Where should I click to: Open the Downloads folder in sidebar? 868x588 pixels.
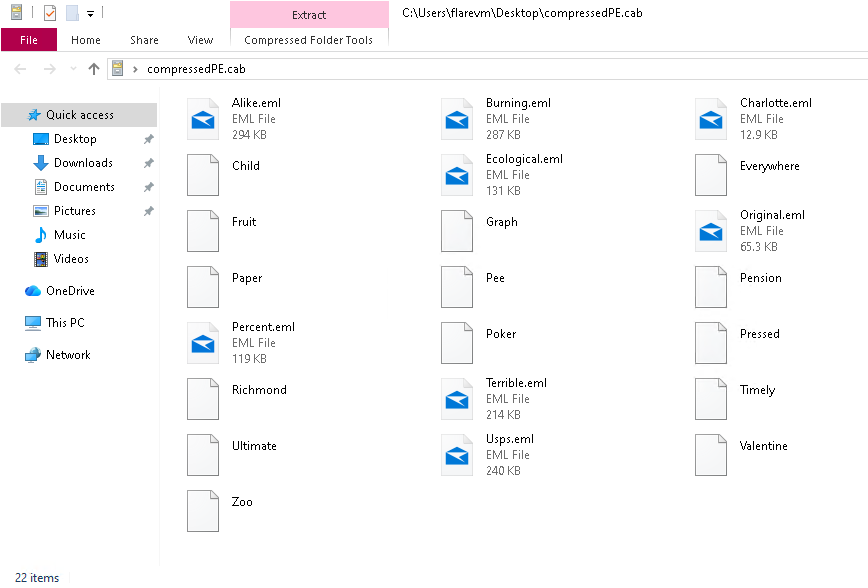tap(82, 163)
